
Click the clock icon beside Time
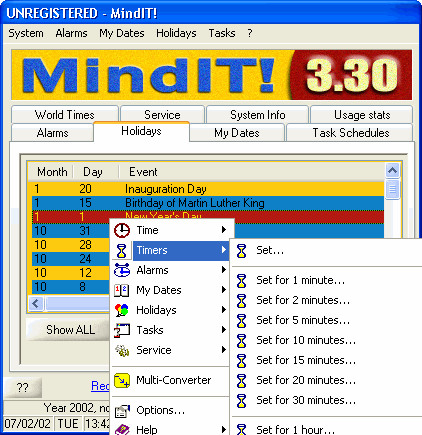122,230
